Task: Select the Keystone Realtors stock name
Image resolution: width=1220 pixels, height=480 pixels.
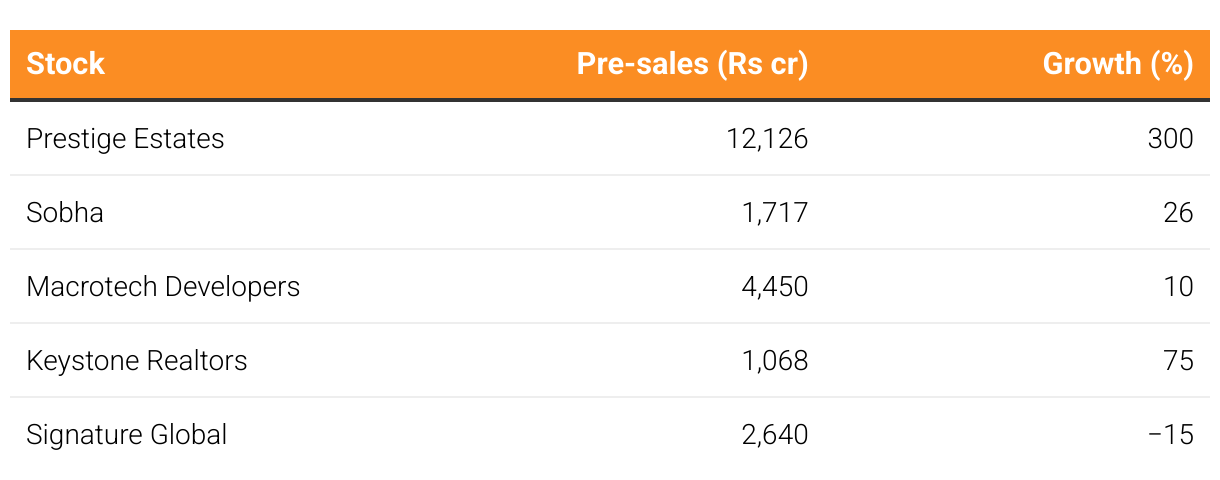Action: pos(137,360)
